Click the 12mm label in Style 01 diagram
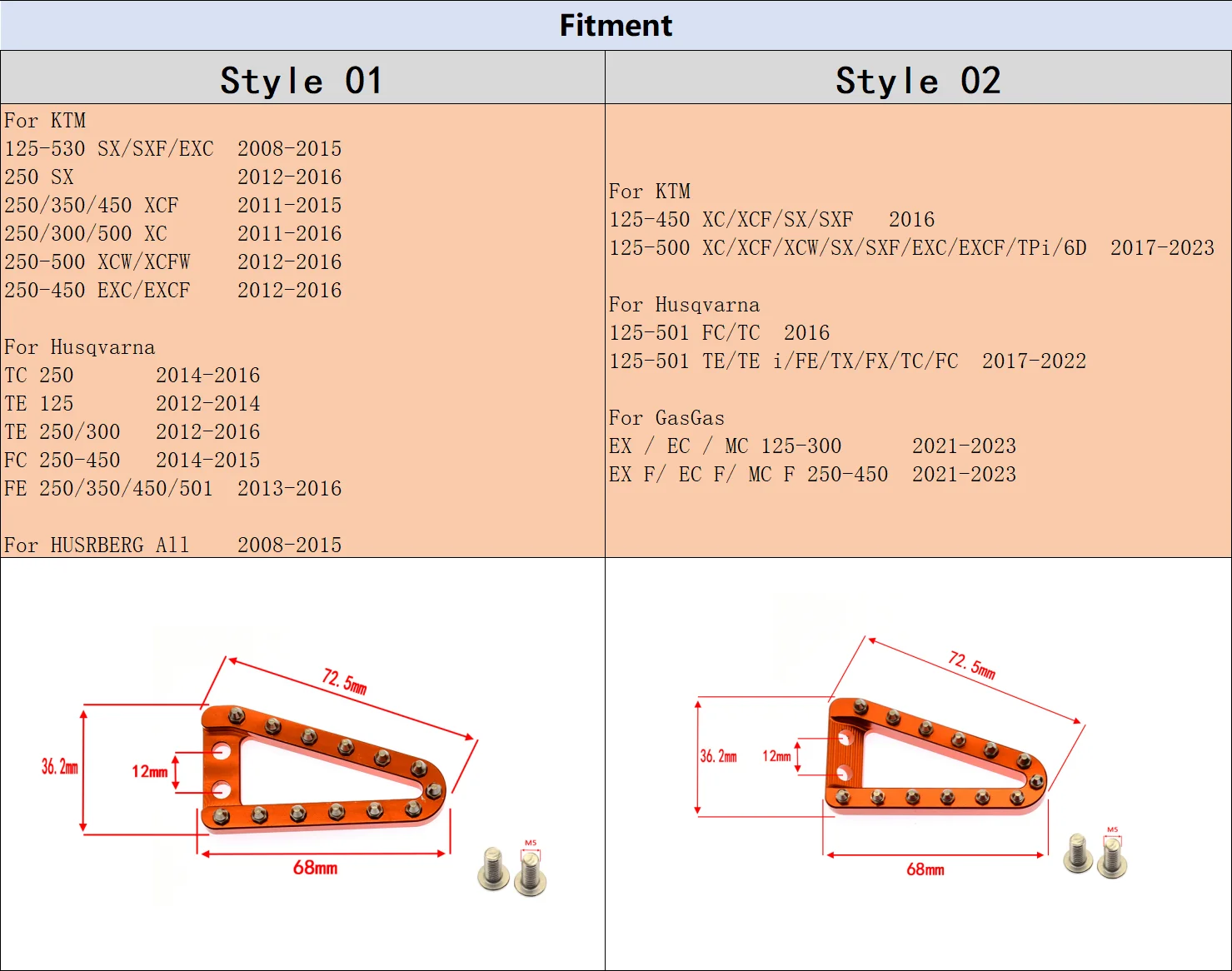Image resolution: width=1232 pixels, height=971 pixels. click(x=150, y=772)
